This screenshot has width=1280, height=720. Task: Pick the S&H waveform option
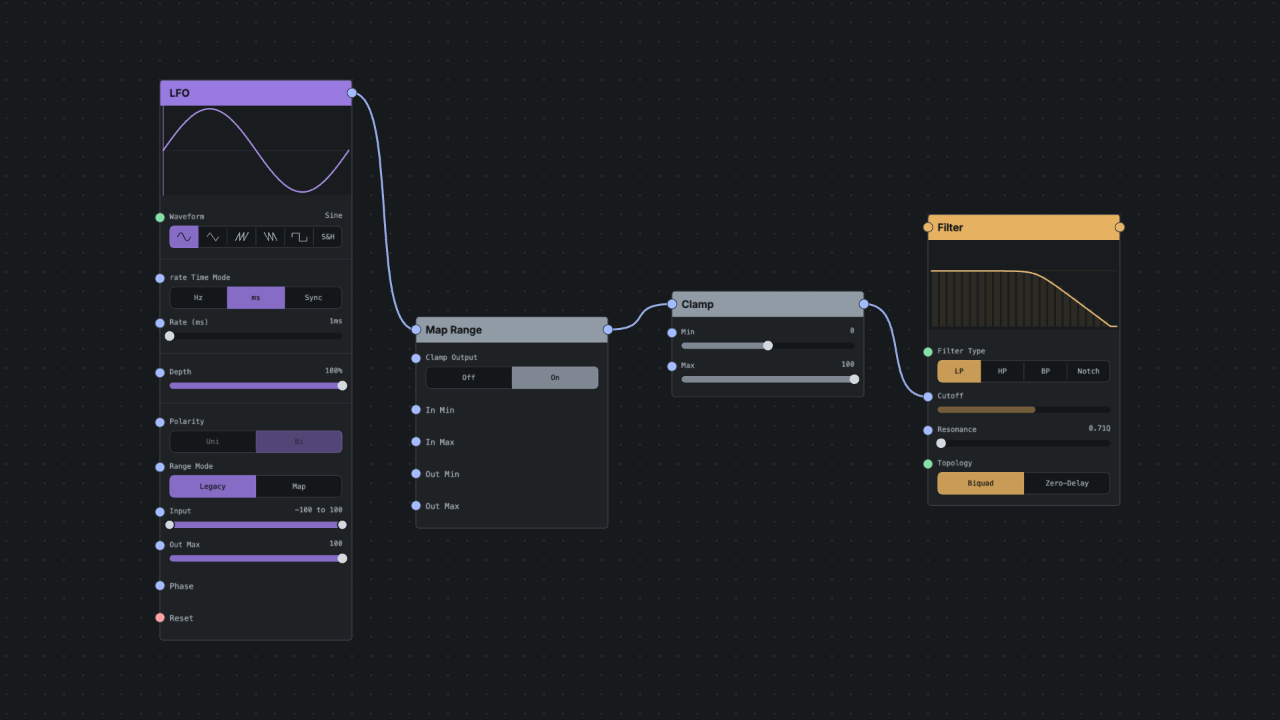coord(328,237)
